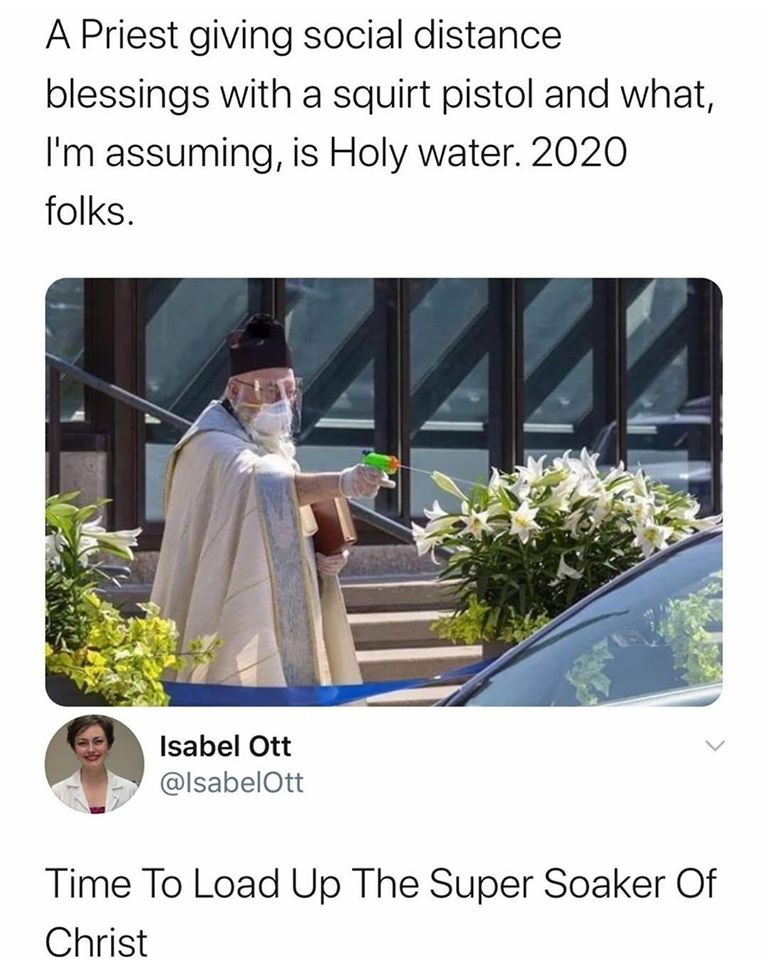Click the word "Christ" in the tweet
Screen dimensions: 768x960
pos(97,938)
